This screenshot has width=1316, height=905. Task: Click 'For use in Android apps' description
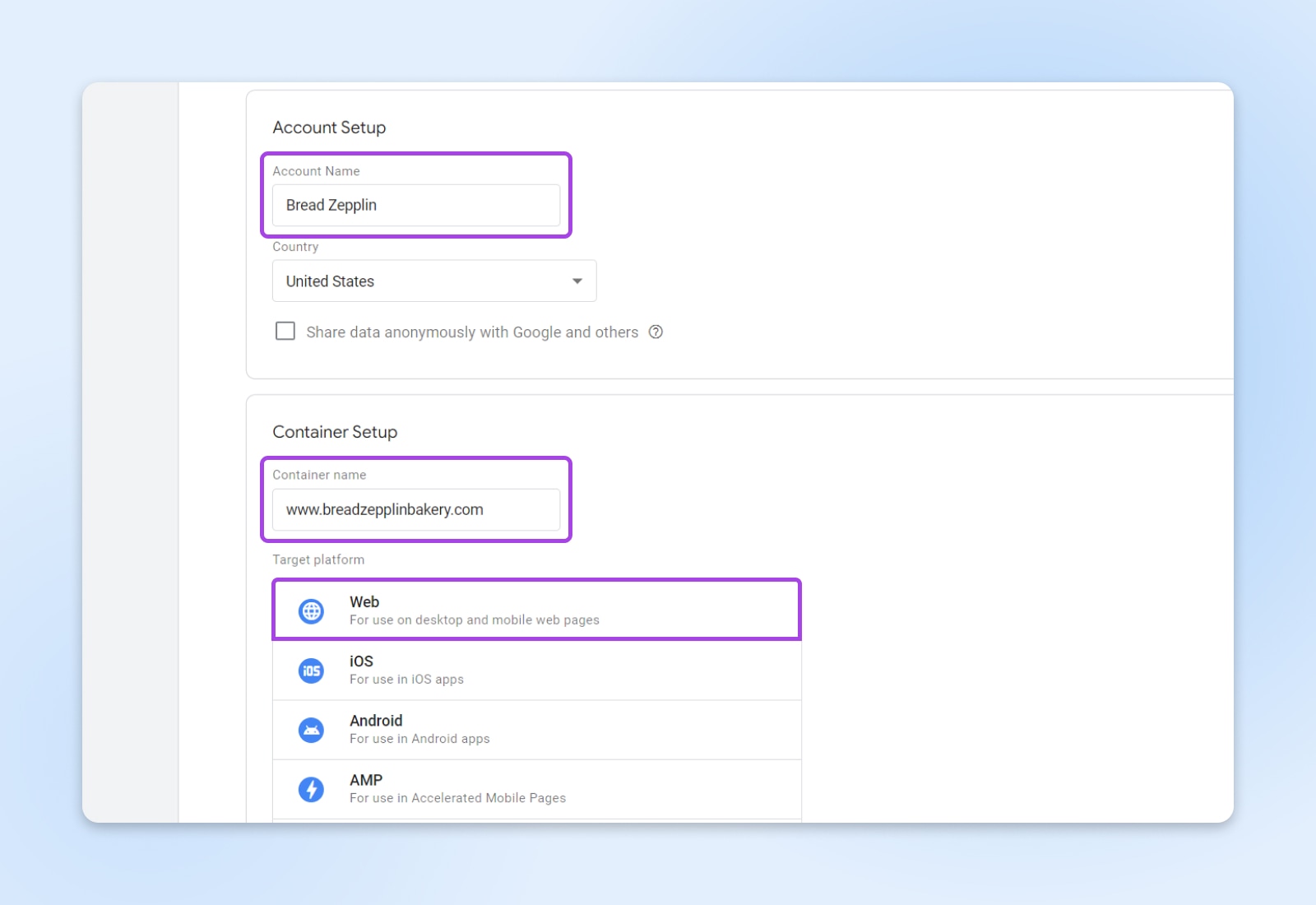(x=419, y=739)
